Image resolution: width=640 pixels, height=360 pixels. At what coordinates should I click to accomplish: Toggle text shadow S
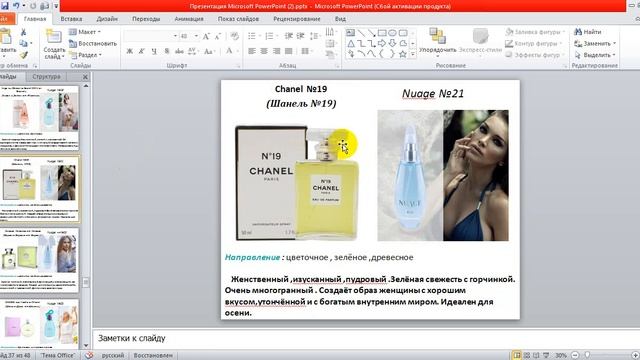(167, 51)
